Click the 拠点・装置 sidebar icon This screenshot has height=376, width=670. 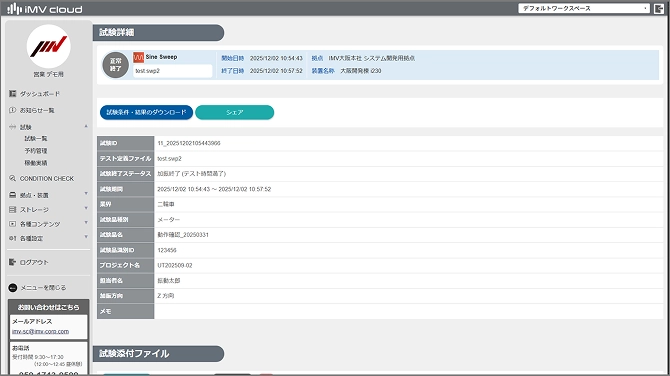click(x=12, y=195)
